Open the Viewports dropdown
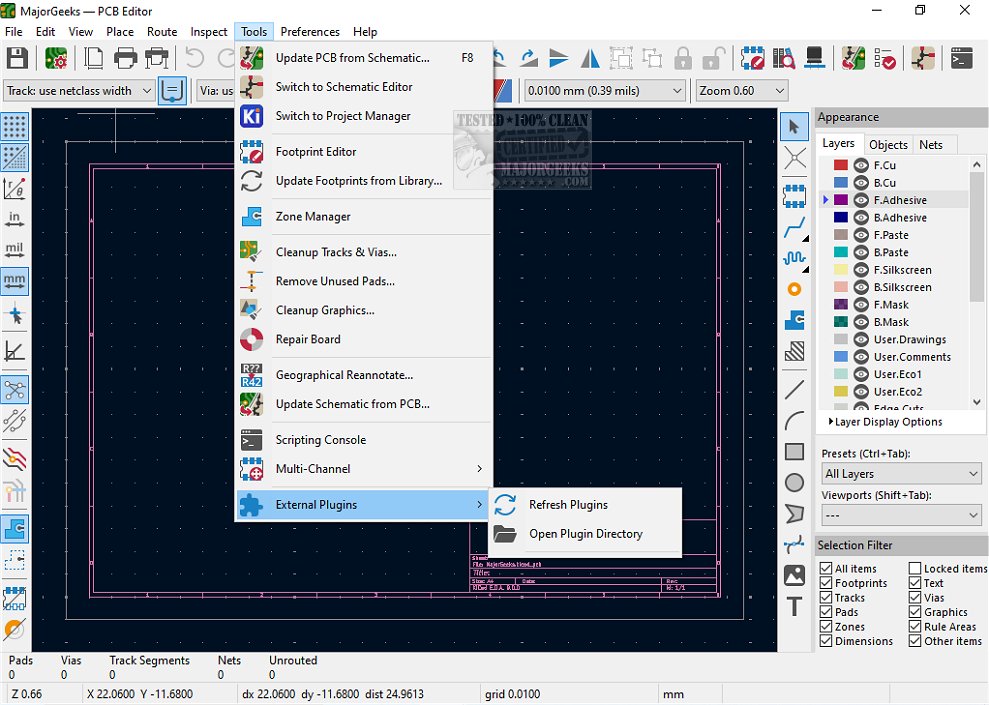This screenshot has width=989, height=705. click(901, 515)
